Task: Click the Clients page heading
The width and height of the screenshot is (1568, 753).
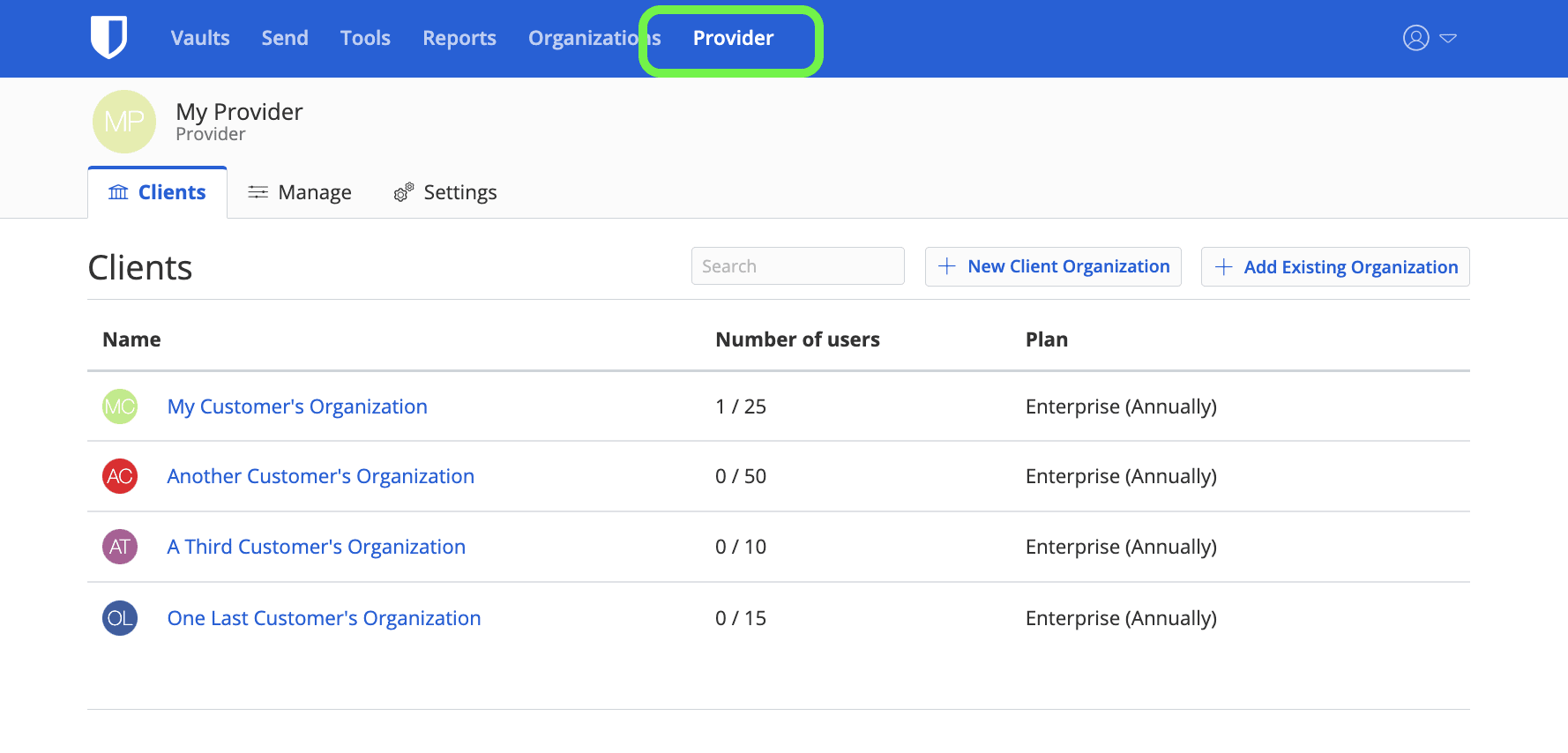Action: (x=140, y=267)
